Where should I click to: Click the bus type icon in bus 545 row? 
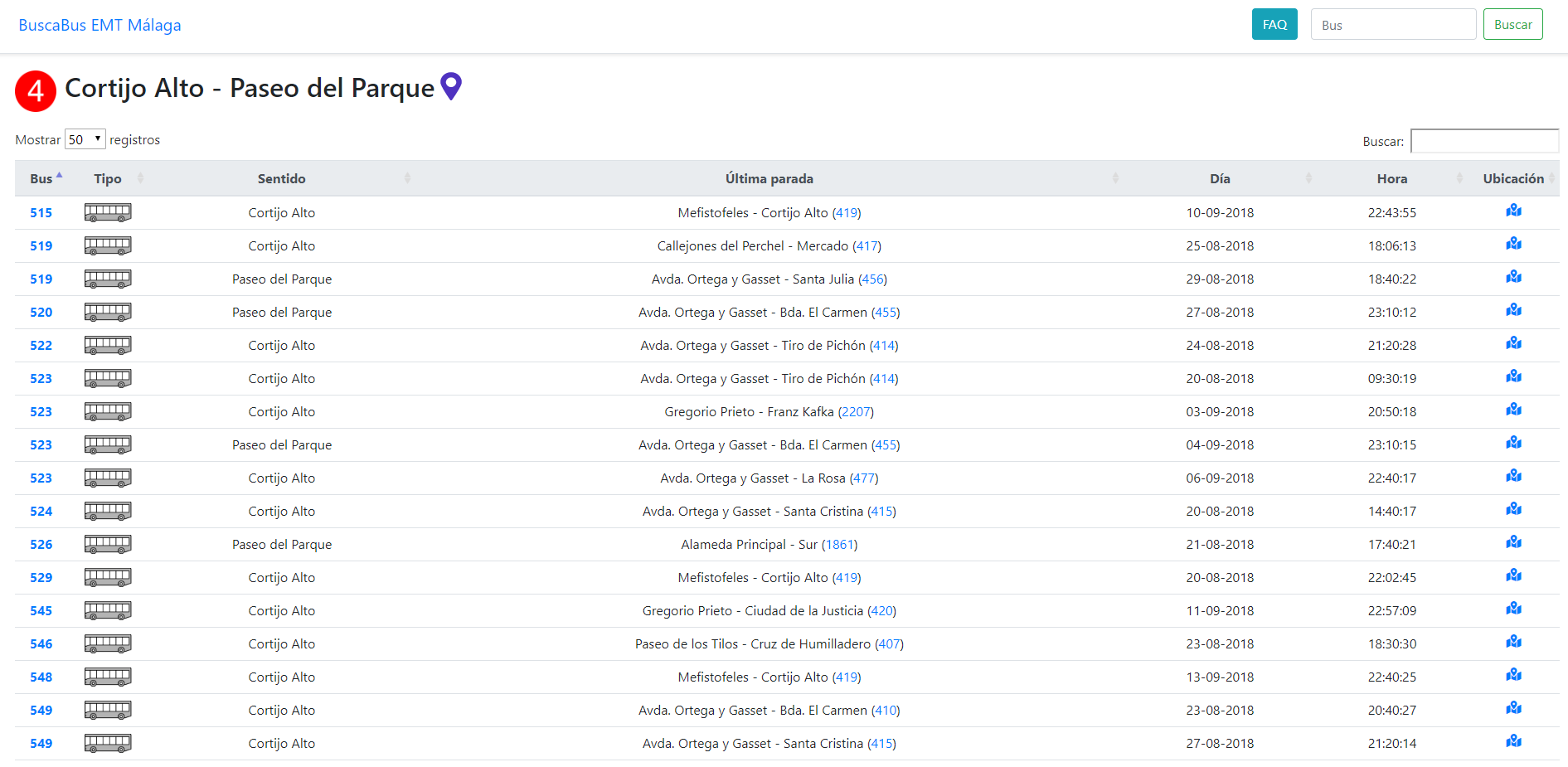[108, 611]
